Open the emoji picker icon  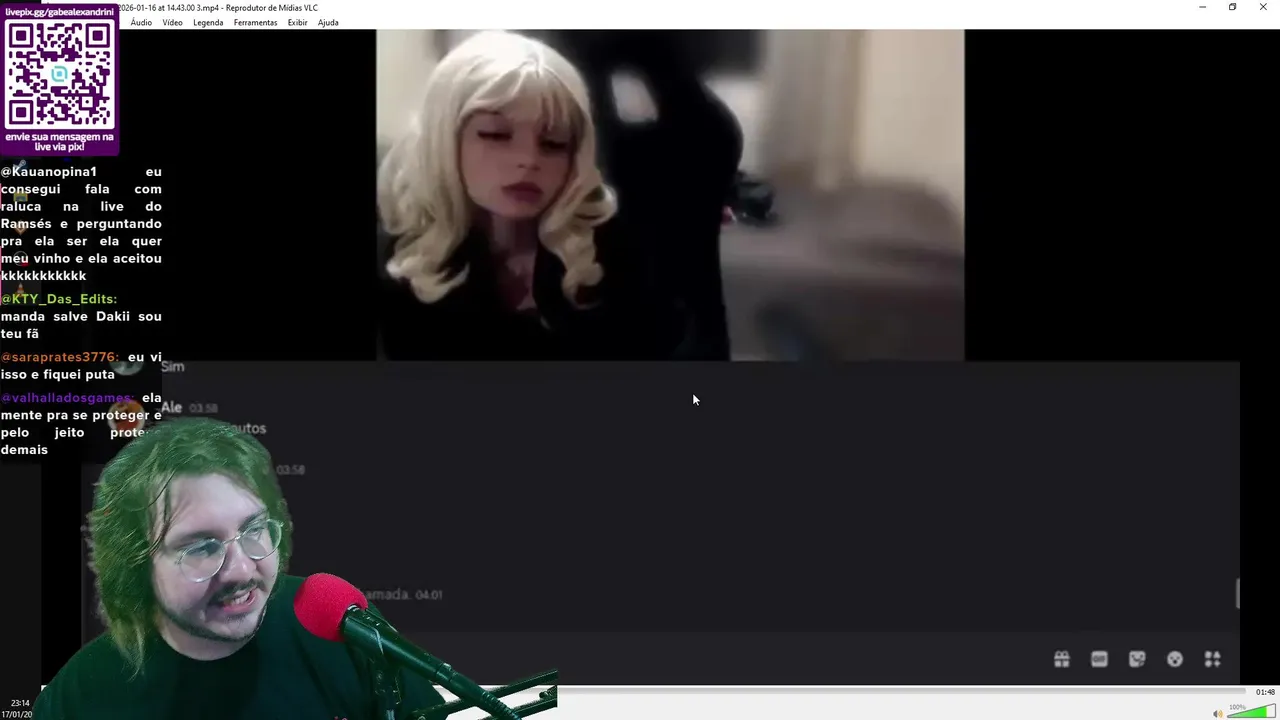coord(1175,659)
